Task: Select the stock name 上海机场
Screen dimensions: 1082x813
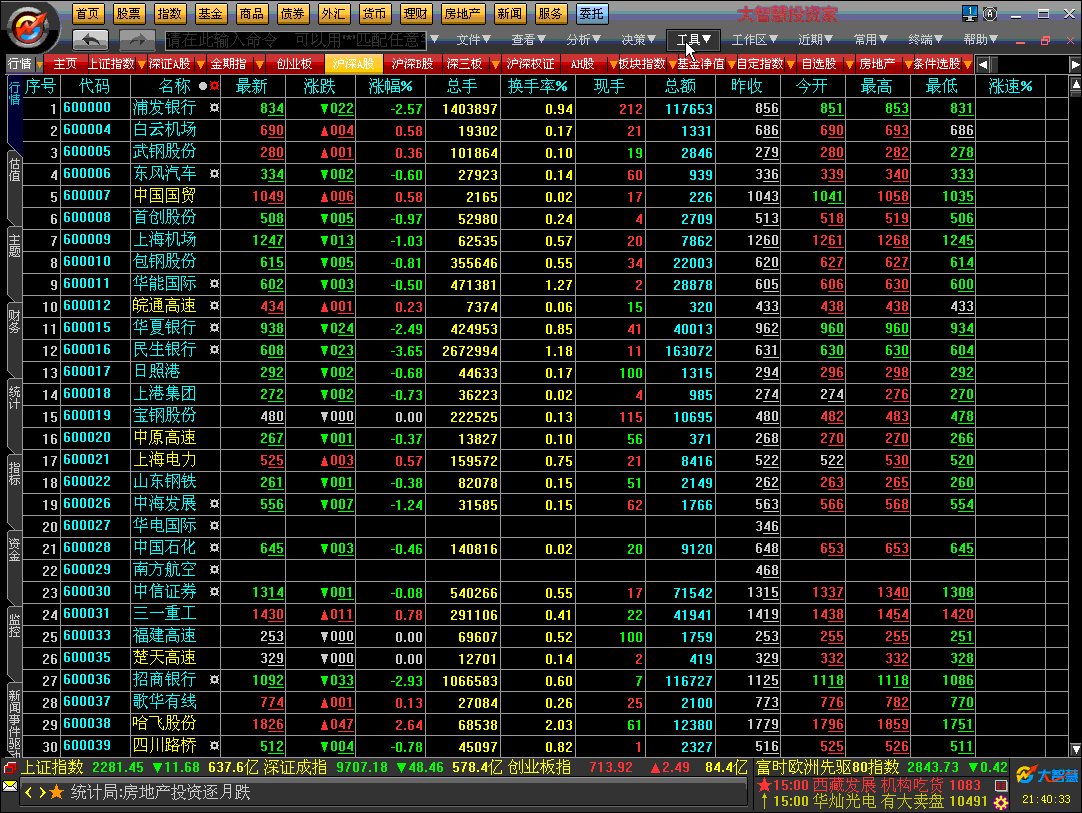Action: tap(164, 239)
